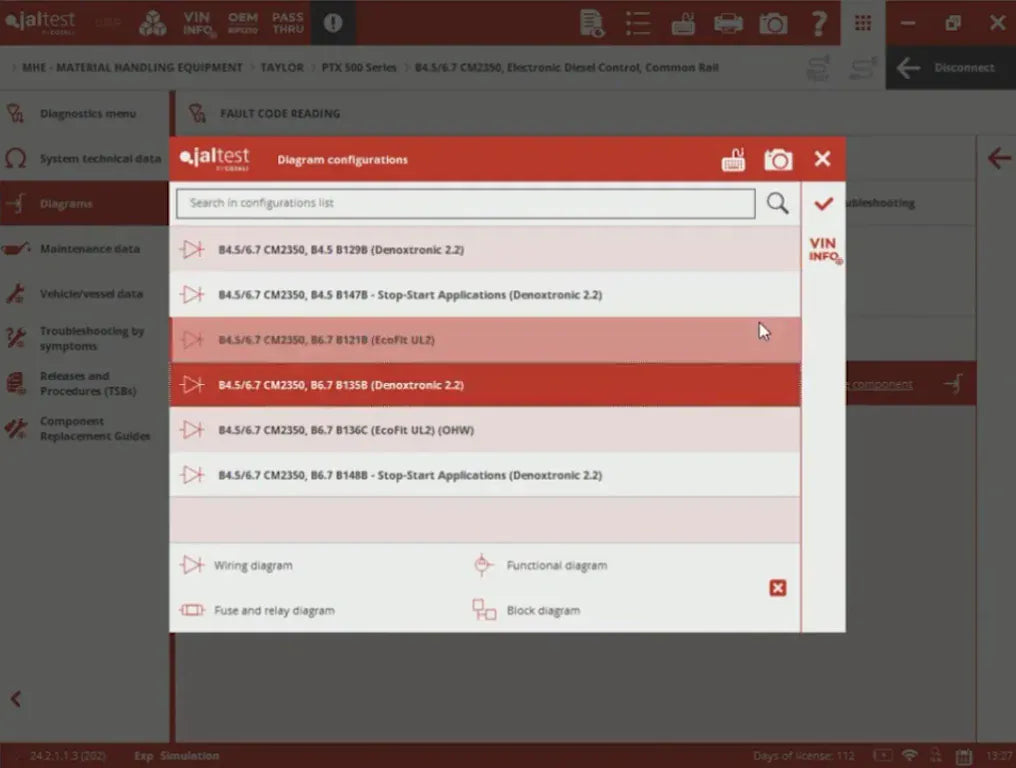Open the PASS THRU toolbar option
The image size is (1016, 768).
tap(288, 23)
